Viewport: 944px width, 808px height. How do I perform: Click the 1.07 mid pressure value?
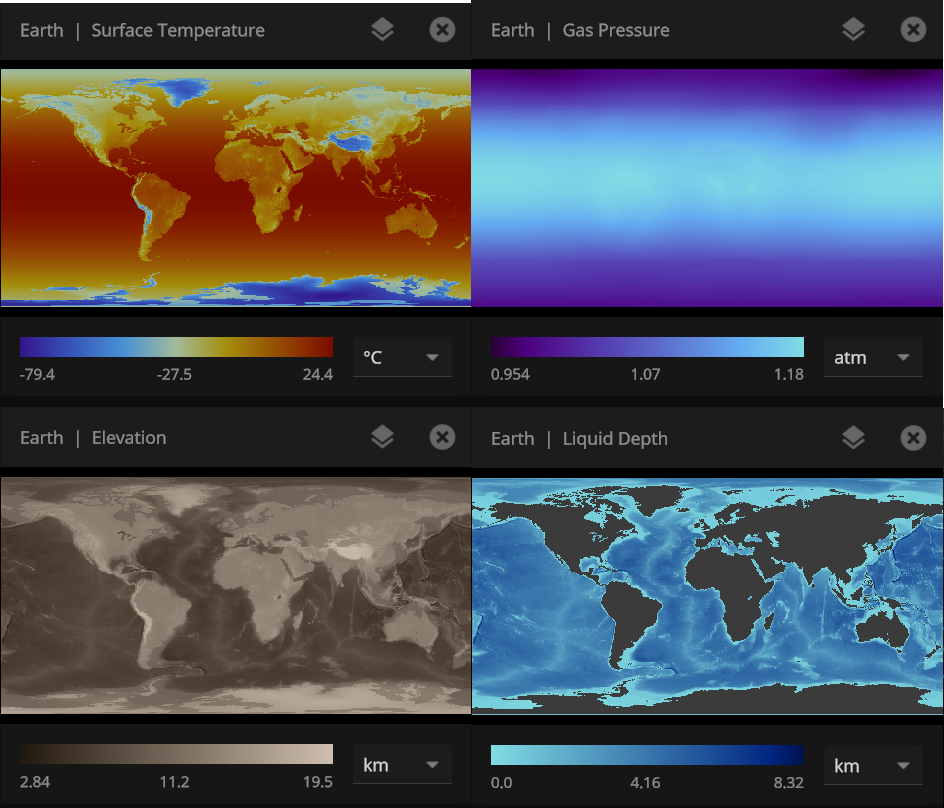pos(645,374)
